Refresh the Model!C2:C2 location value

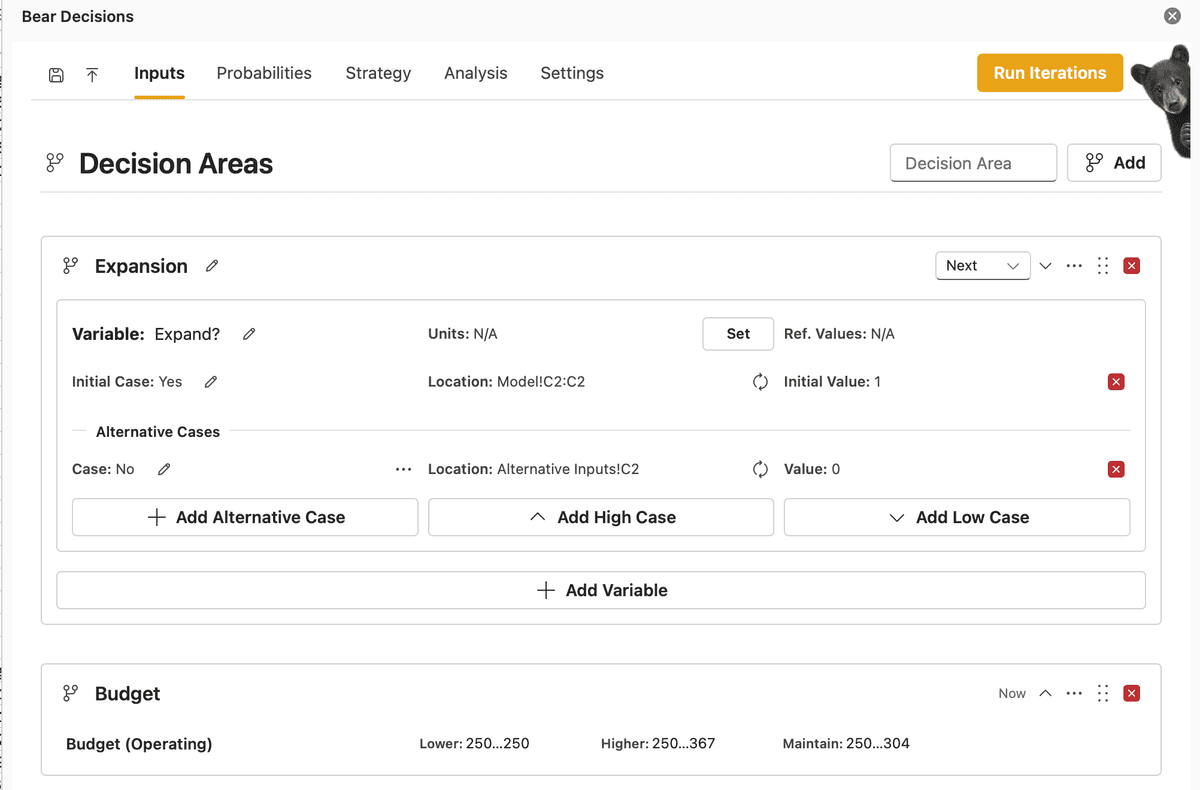pyautogui.click(x=760, y=382)
